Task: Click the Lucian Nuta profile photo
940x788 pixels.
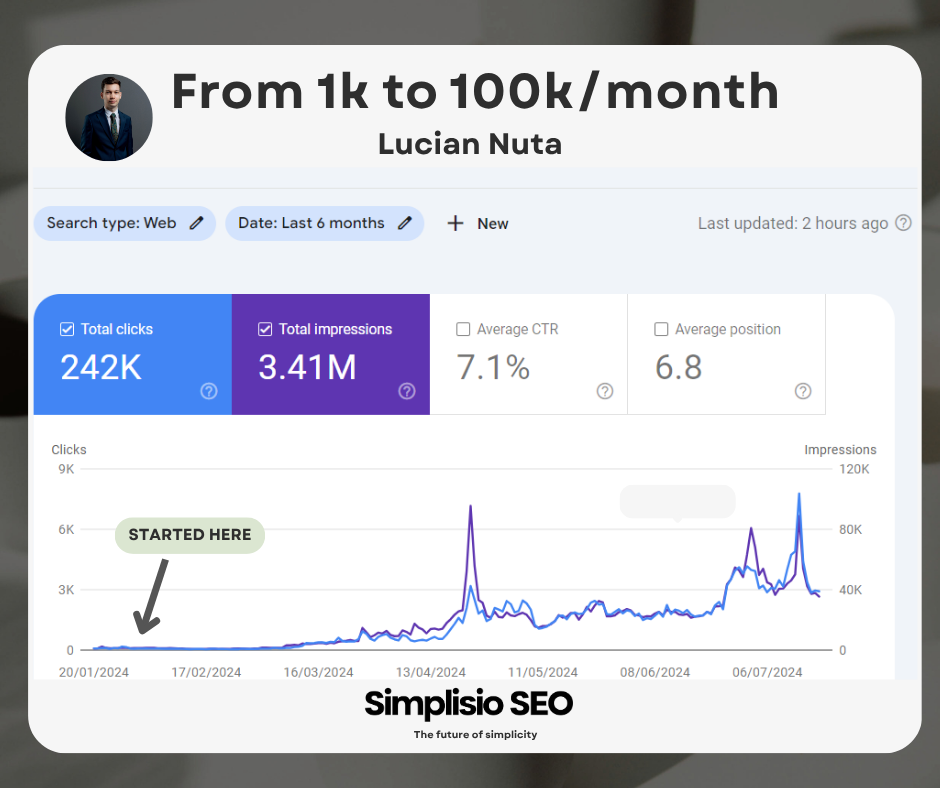Action: [x=109, y=117]
